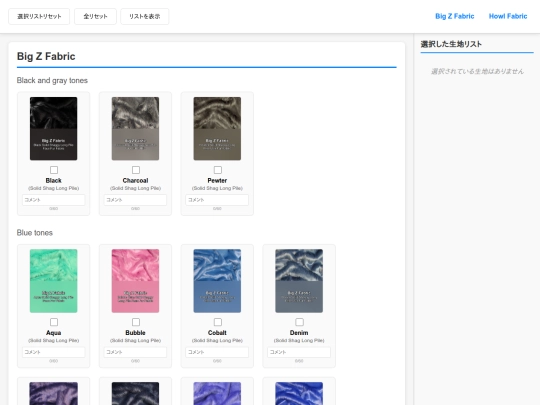This screenshot has width=540, height=405.
Task: Click the Denim fabric name label
Action: coord(299,333)
